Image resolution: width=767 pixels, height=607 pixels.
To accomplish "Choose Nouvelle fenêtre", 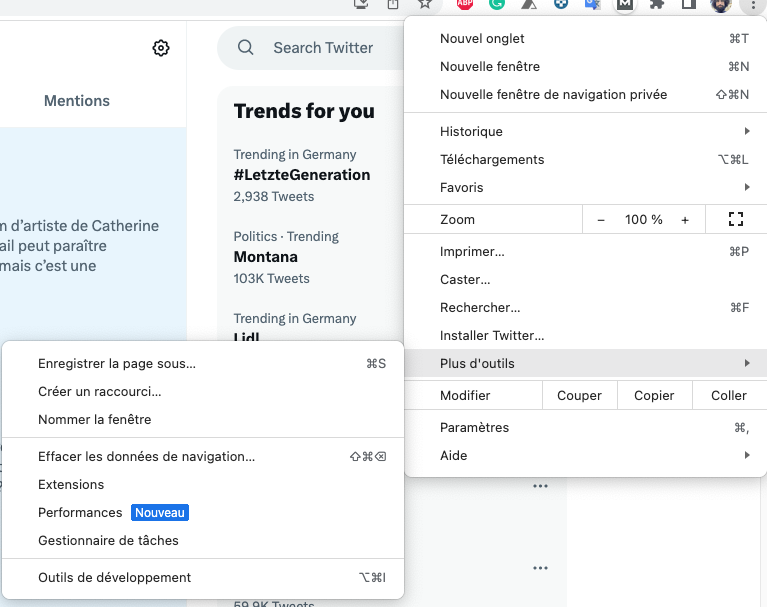I will pyautogui.click(x=586, y=67).
